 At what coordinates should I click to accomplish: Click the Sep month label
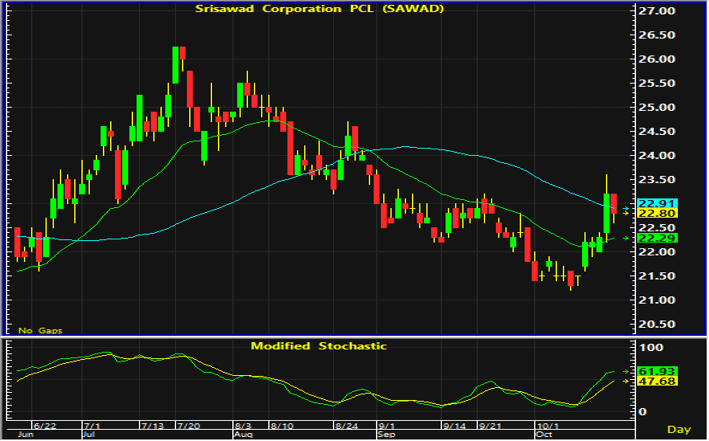click(x=387, y=435)
